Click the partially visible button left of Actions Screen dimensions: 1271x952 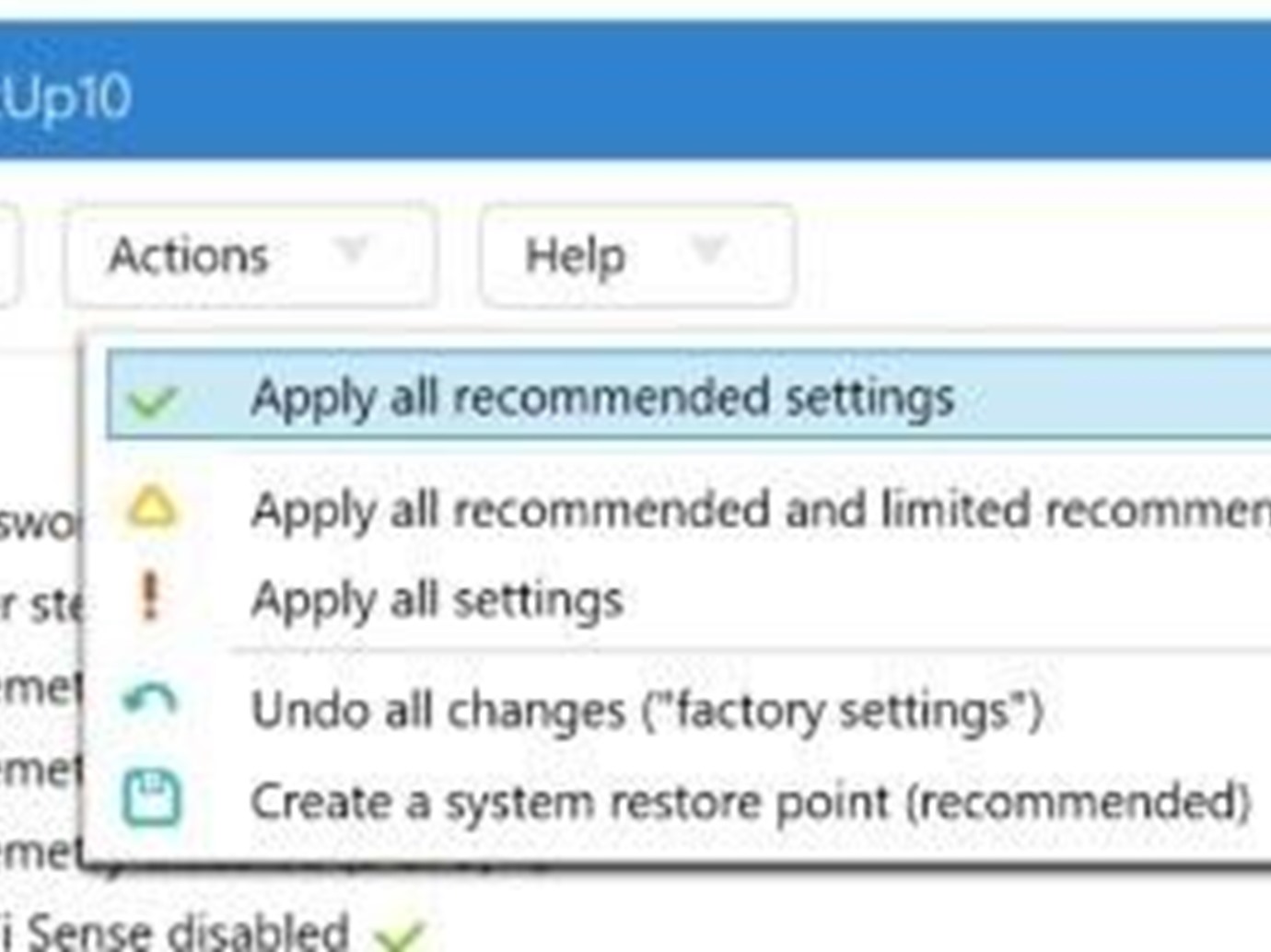pyautogui.click(x=8, y=255)
